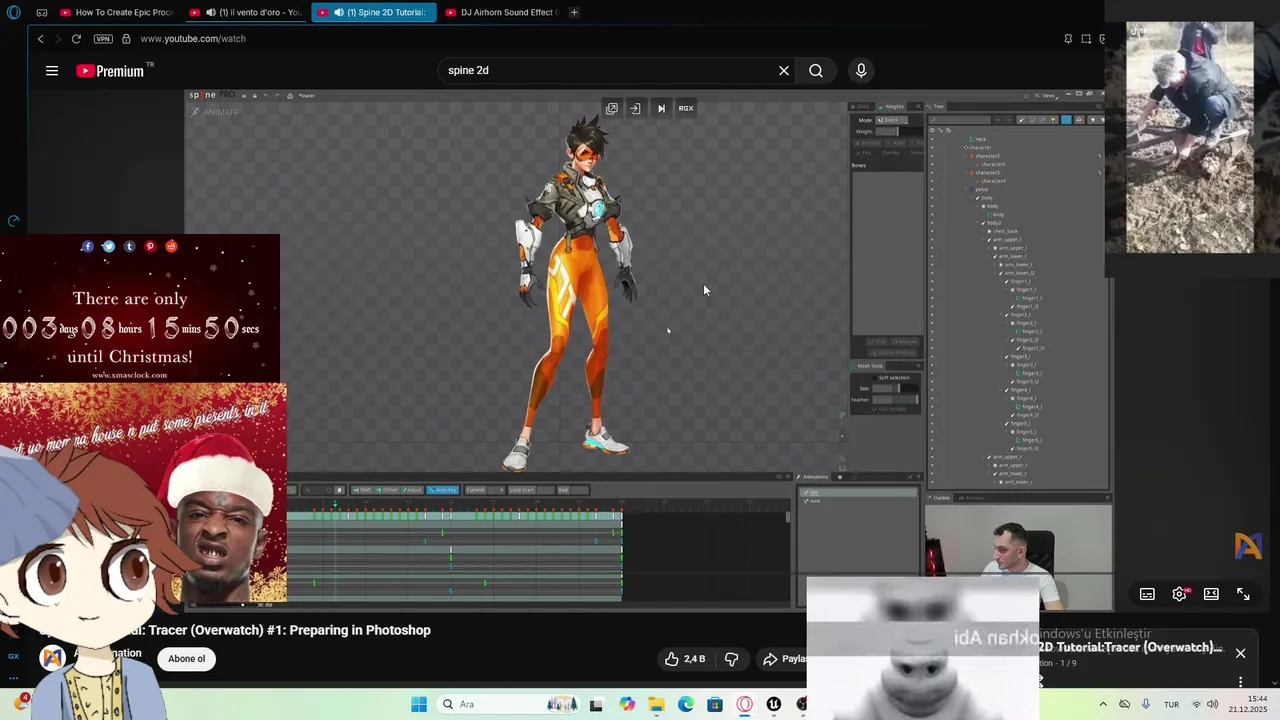Click the Pinterest share icon on the Christmas countdown

coord(151,246)
